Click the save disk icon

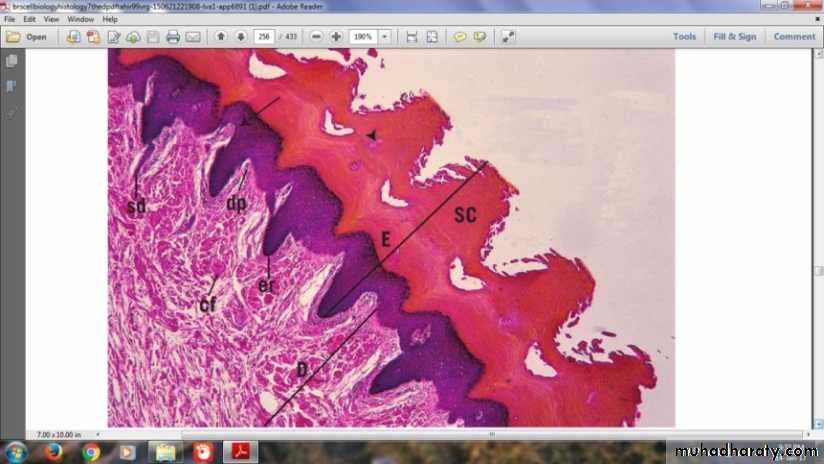(x=153, y=37)
